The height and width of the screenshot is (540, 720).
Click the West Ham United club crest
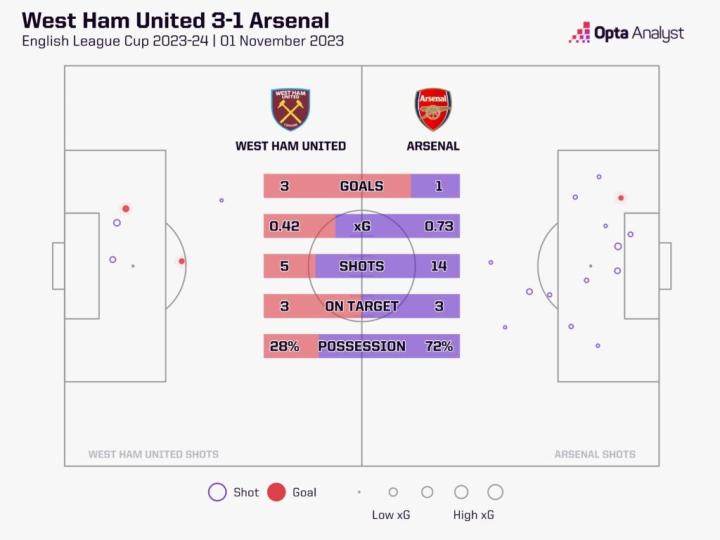pos(290,109)
